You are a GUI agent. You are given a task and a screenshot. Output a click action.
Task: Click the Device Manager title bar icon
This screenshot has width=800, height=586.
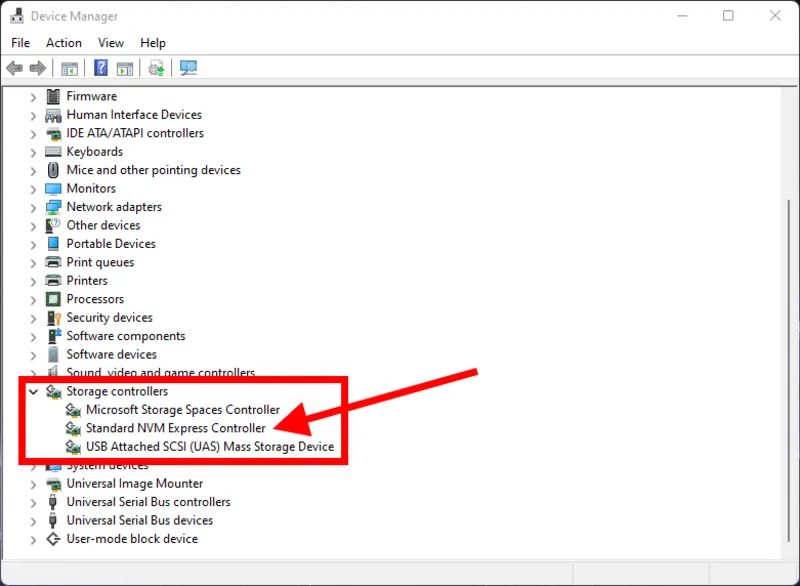17,16
